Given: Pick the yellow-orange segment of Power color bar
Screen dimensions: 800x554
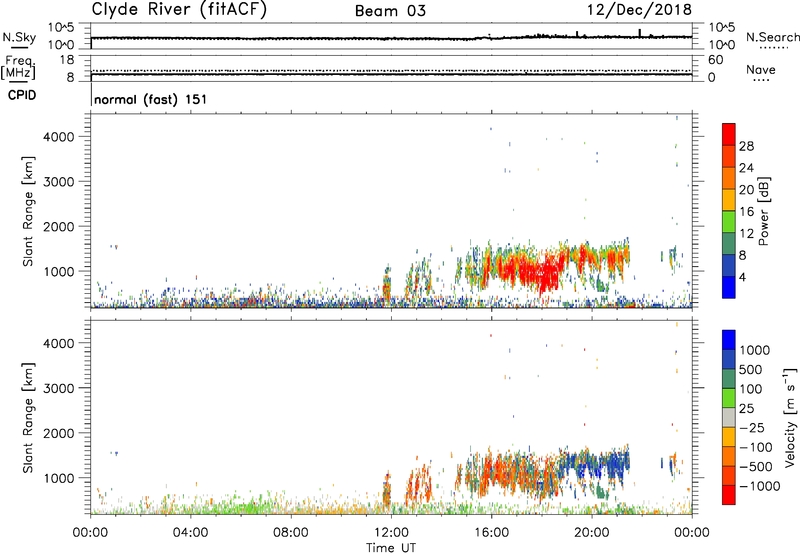Looking at the screenshot, I should (729, 199).
